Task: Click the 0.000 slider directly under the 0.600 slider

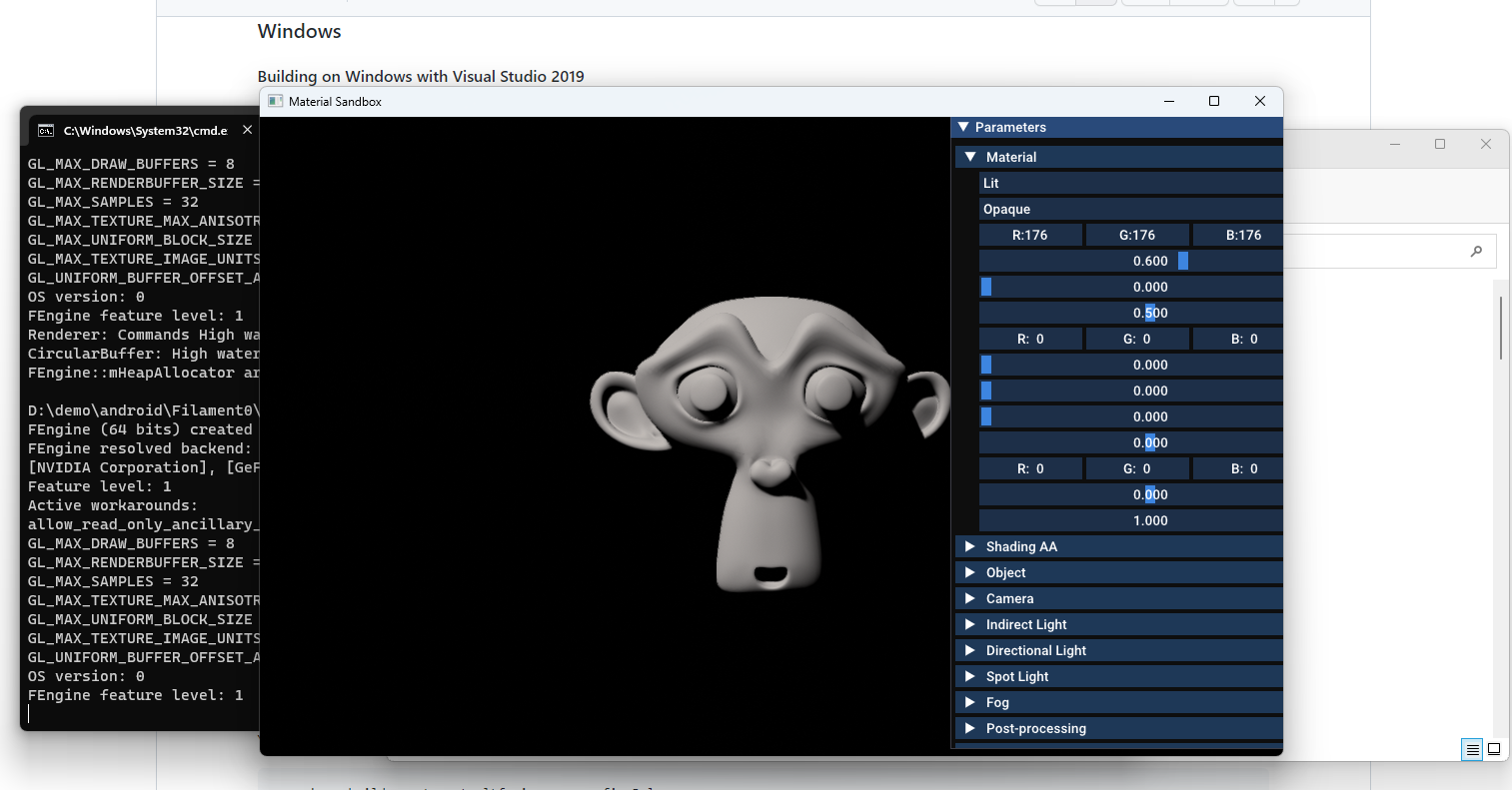Action: point(1130,287)
